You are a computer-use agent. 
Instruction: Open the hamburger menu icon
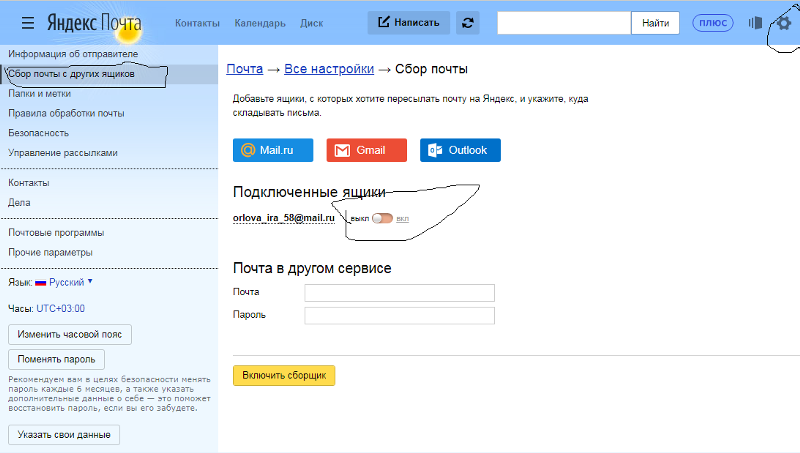(28, 23)
